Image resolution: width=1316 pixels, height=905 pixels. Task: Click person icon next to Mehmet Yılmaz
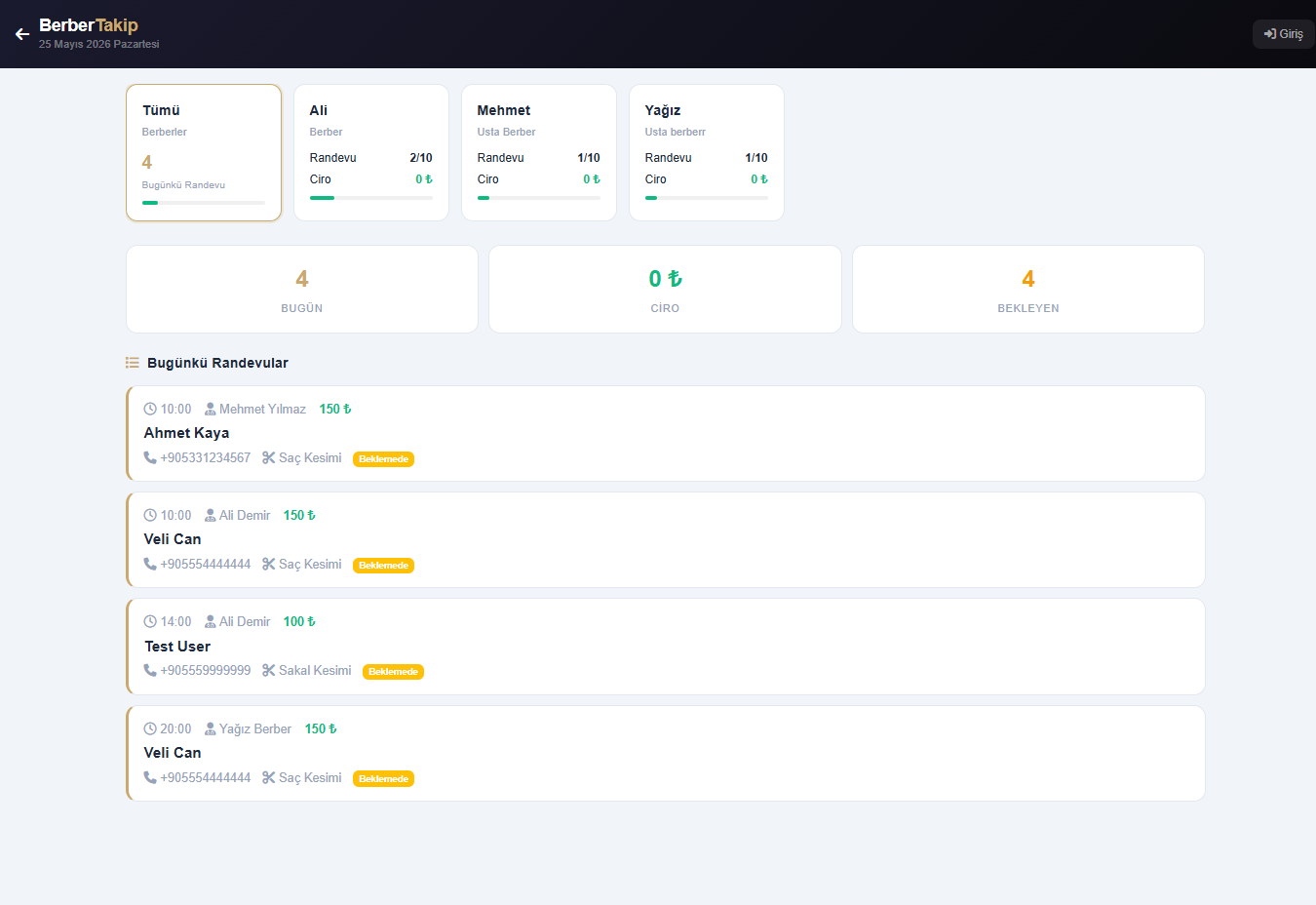[210, 410]
